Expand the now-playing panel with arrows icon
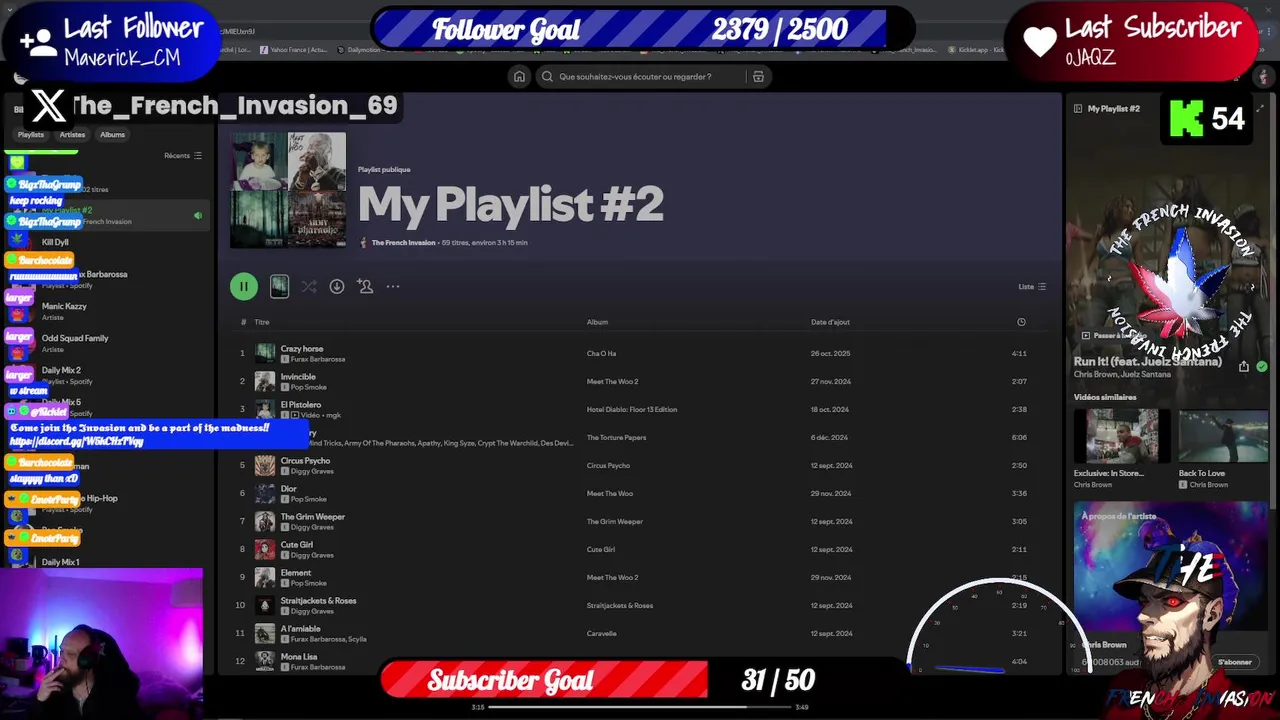This screenshot has width=1280, height=720. (x=1260, y=108)
